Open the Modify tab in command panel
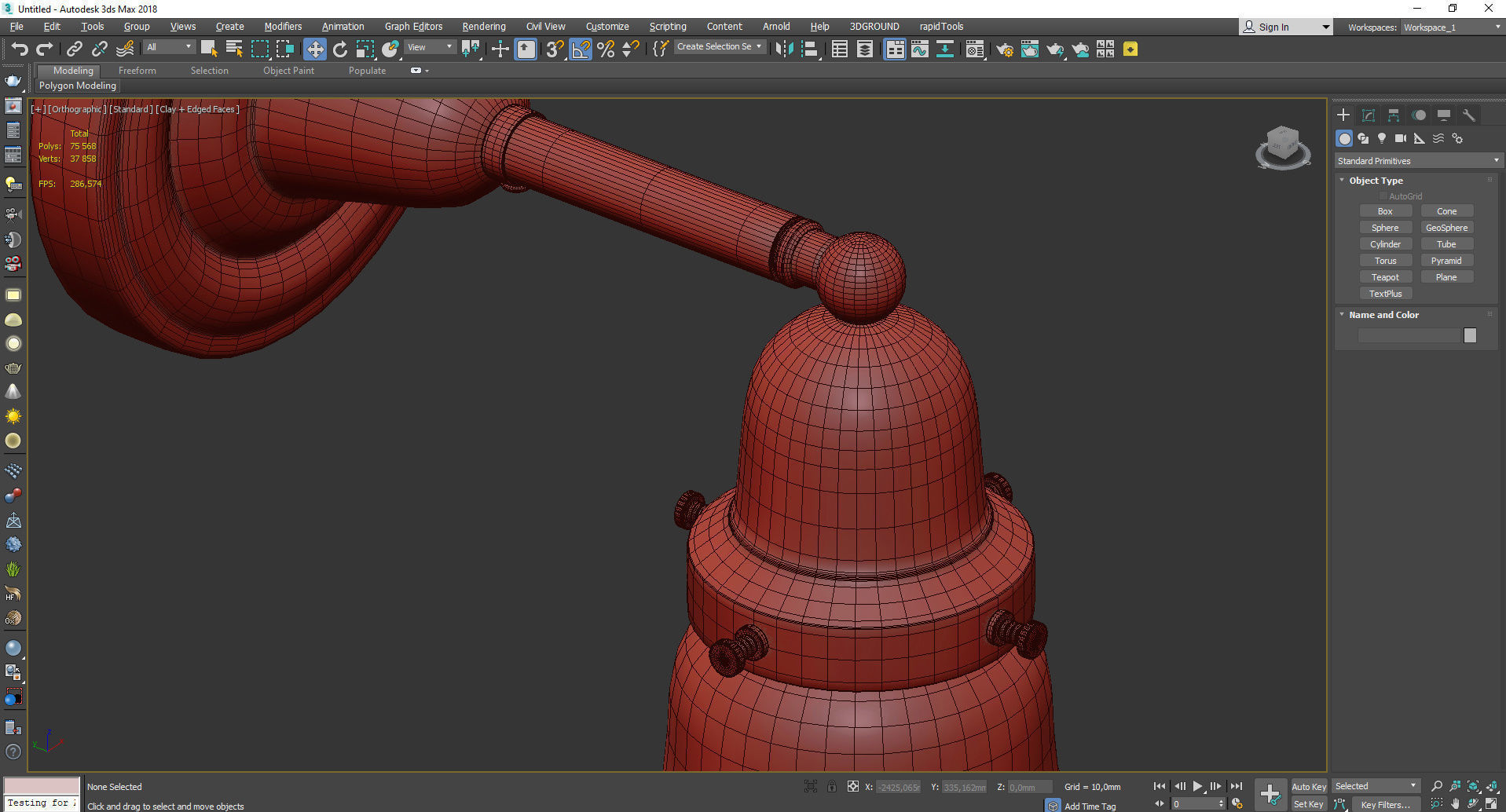This screenshot has width=1506, height=812. 1368,115
